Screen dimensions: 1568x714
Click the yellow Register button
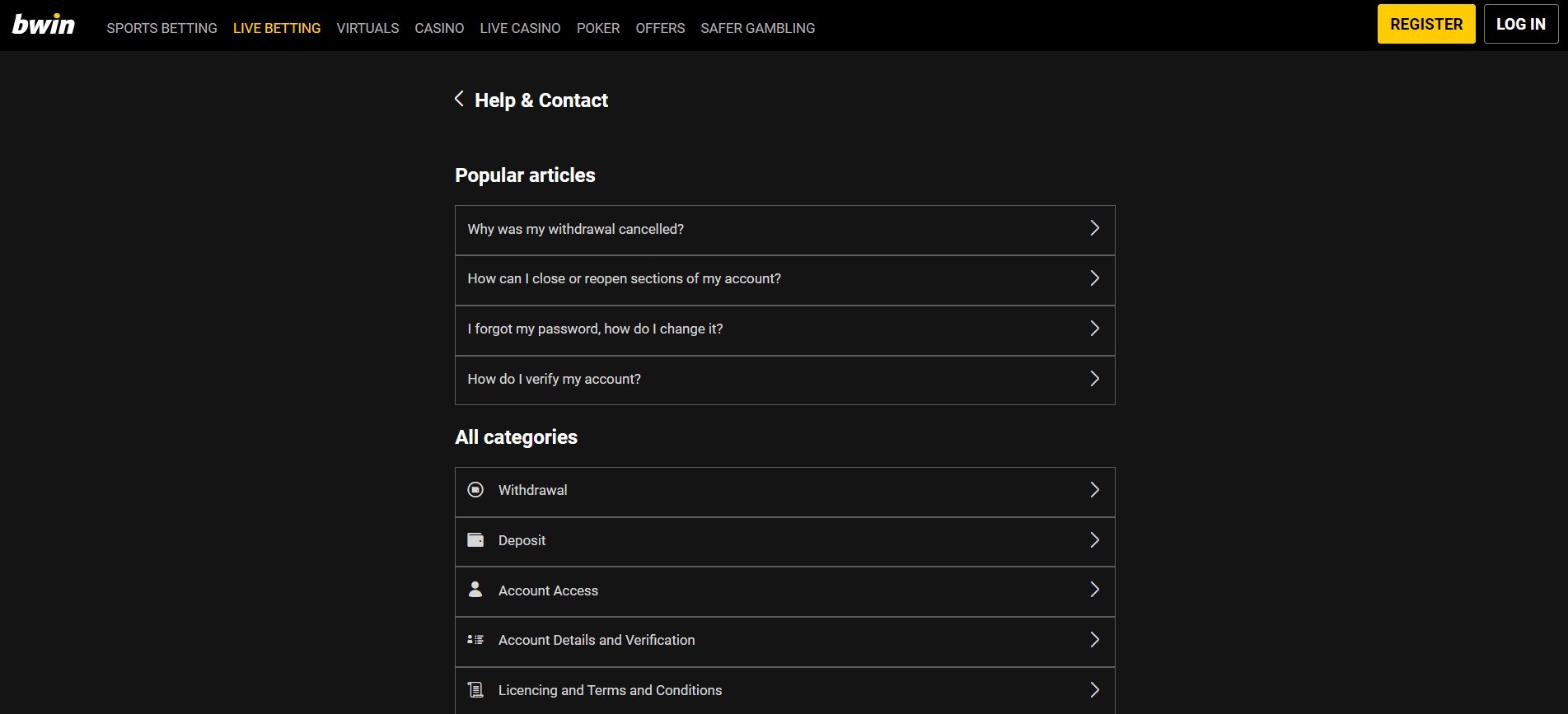coord(1426,24)
